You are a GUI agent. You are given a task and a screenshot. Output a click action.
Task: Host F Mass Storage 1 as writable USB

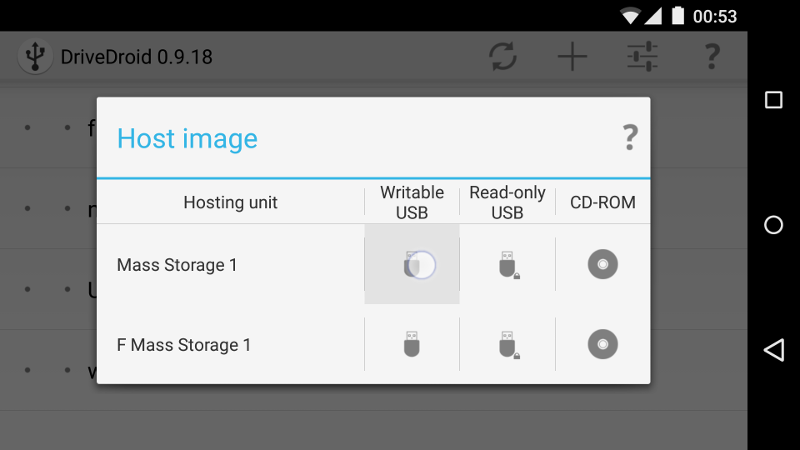click(x=412, y=344)
